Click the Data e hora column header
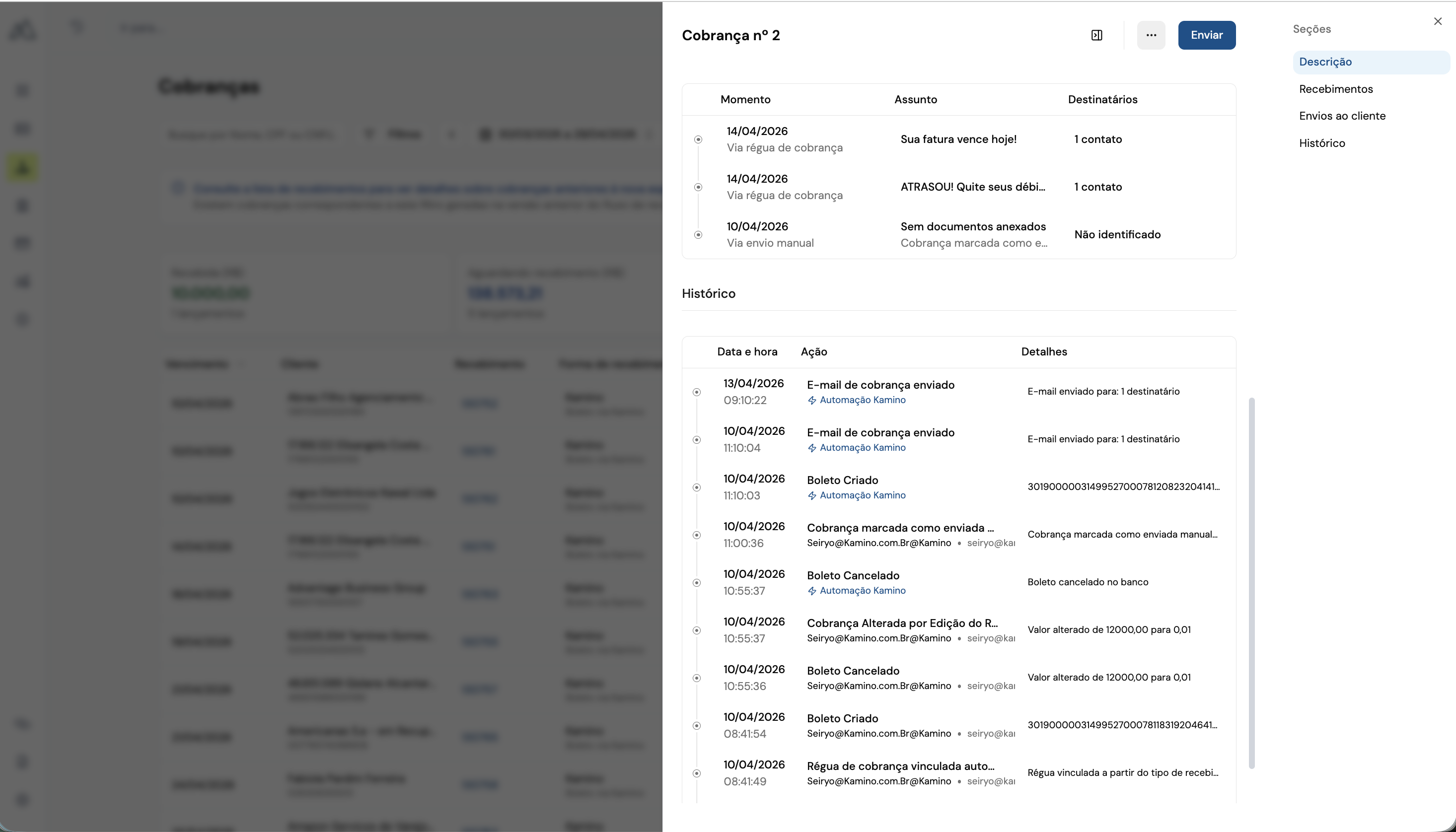Image resolution: width=1456 pixels, height=832 pixels. point(747,351)
